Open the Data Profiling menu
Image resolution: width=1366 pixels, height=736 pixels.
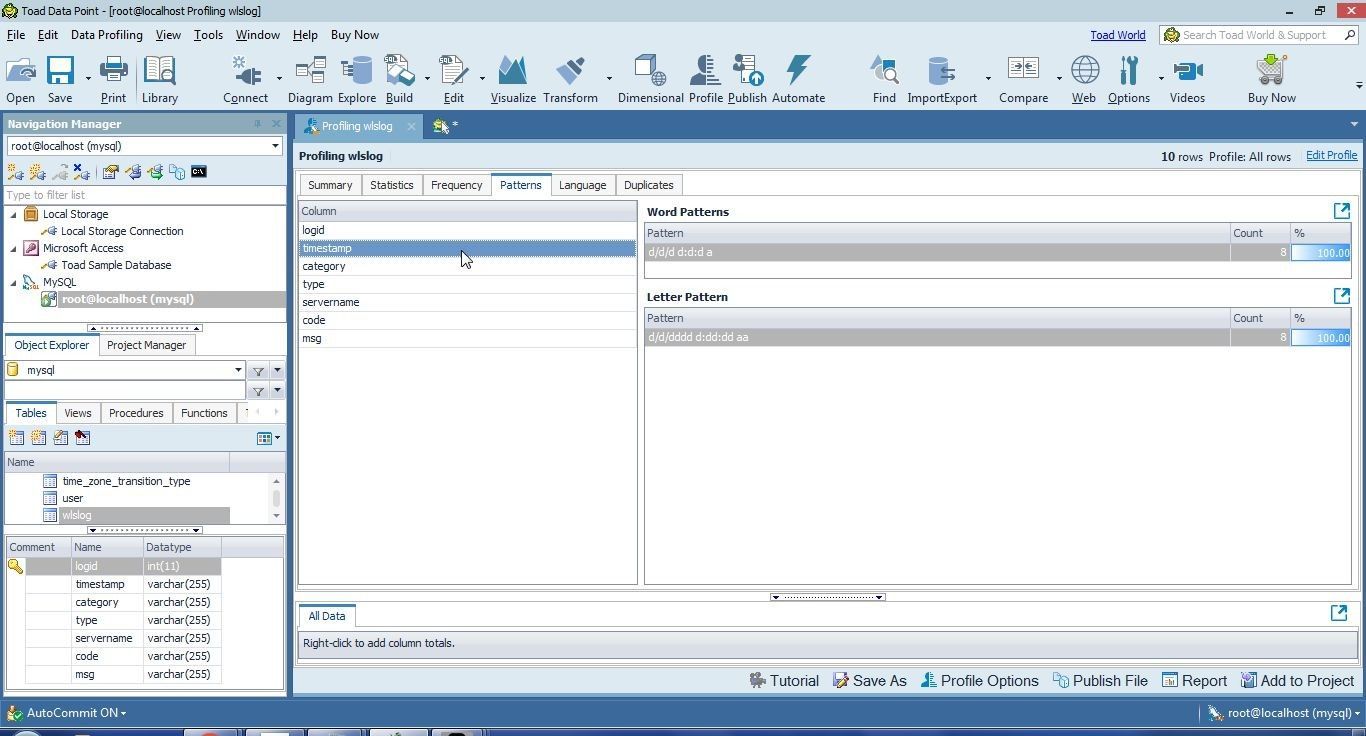[106, 35]
